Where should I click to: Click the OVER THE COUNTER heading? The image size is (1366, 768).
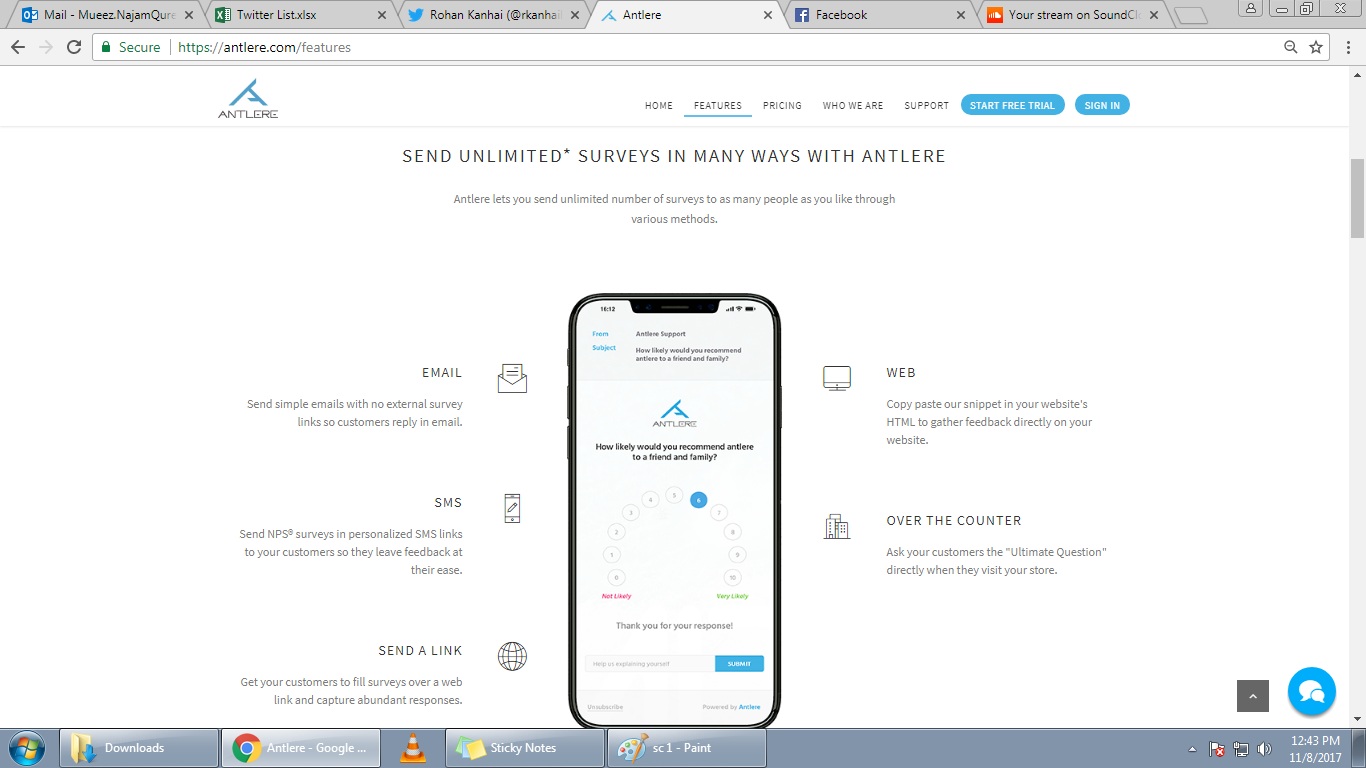coord(954,521)
